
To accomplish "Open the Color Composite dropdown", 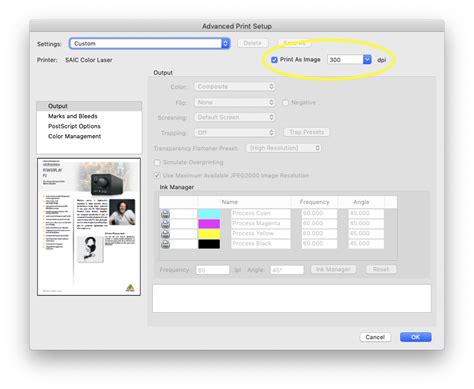I will click(x=235, y=87).
